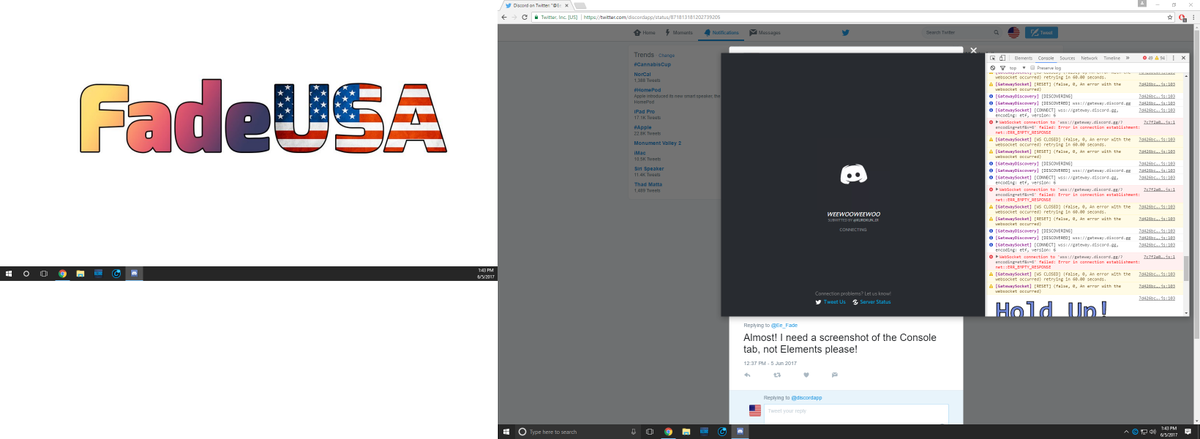Open the NorCal trend
1200x439 pixels.
tap(644, 74)
